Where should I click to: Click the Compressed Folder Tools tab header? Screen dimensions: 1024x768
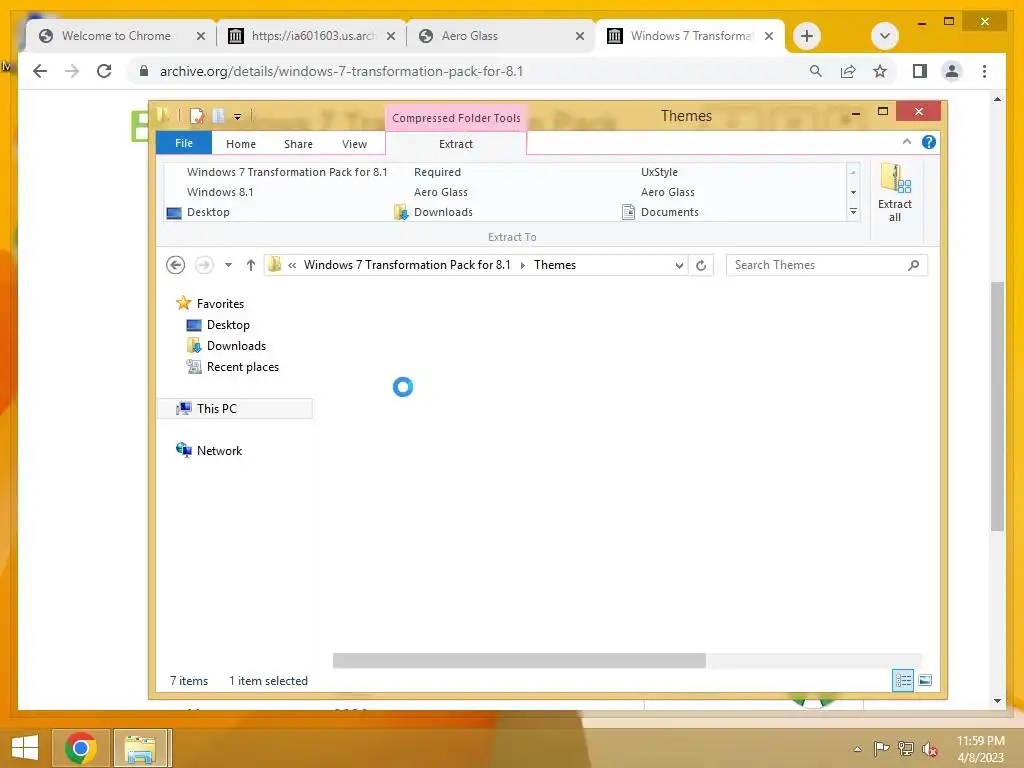(x=456, y=118)
